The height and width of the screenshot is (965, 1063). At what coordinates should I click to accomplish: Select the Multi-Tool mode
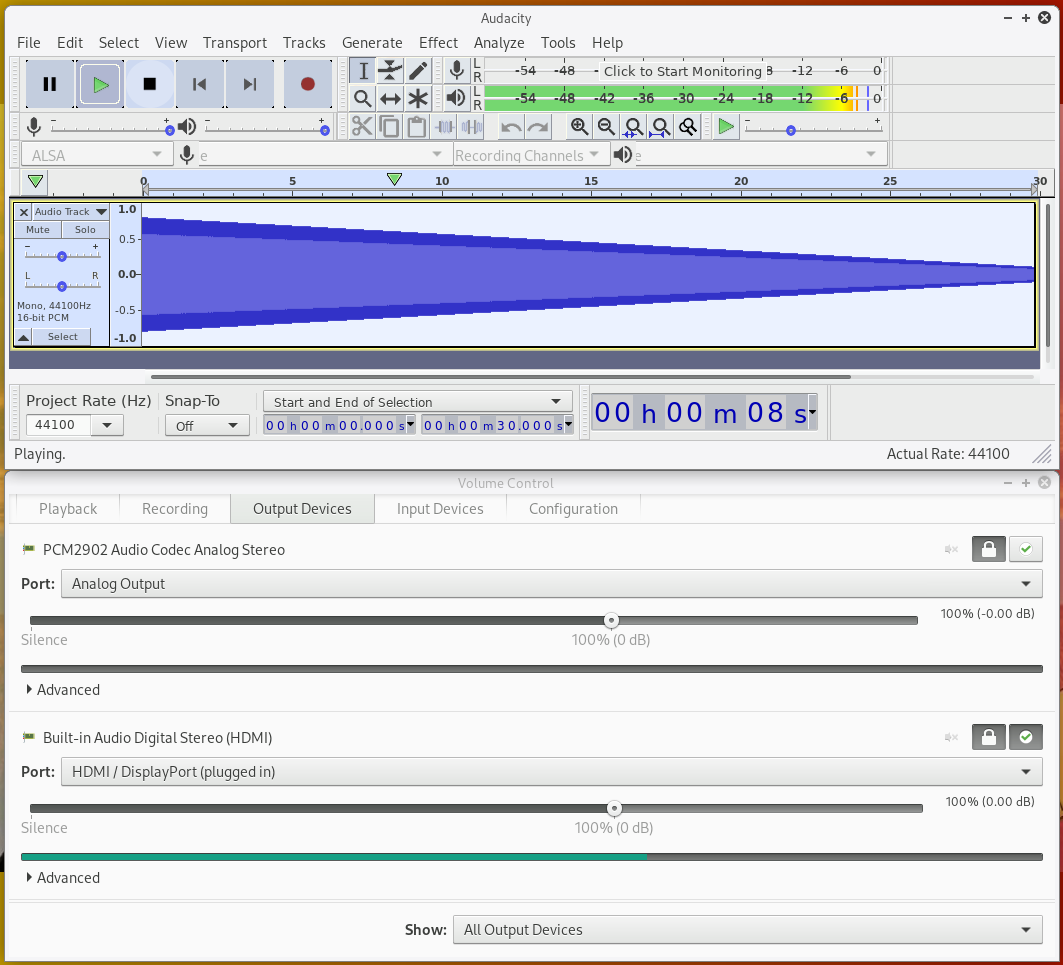[x=419, y=98]
